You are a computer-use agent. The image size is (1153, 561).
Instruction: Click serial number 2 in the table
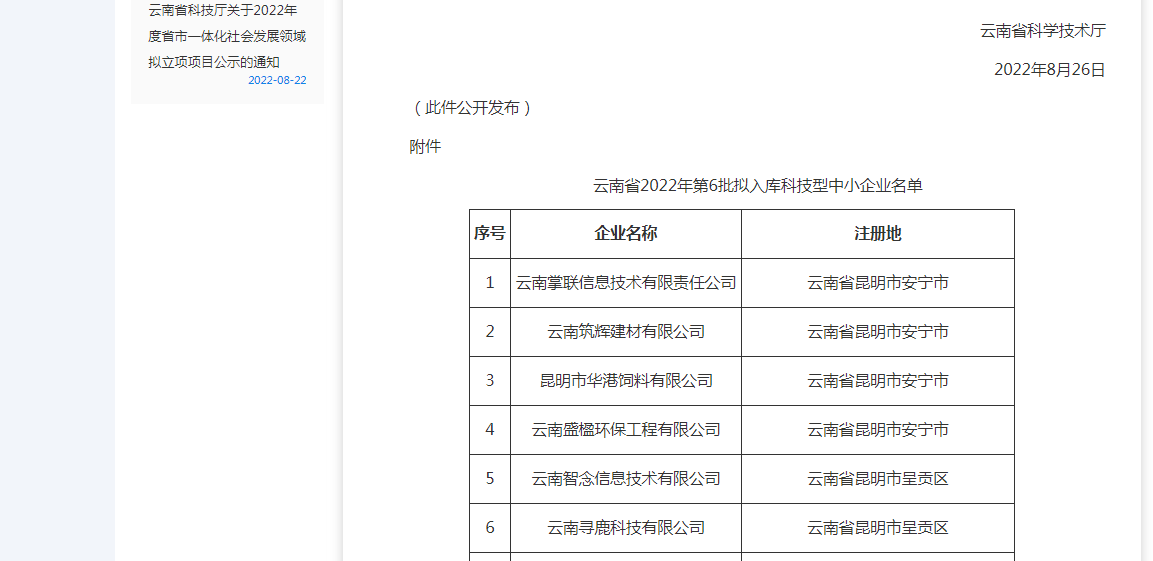click(490, 332)
